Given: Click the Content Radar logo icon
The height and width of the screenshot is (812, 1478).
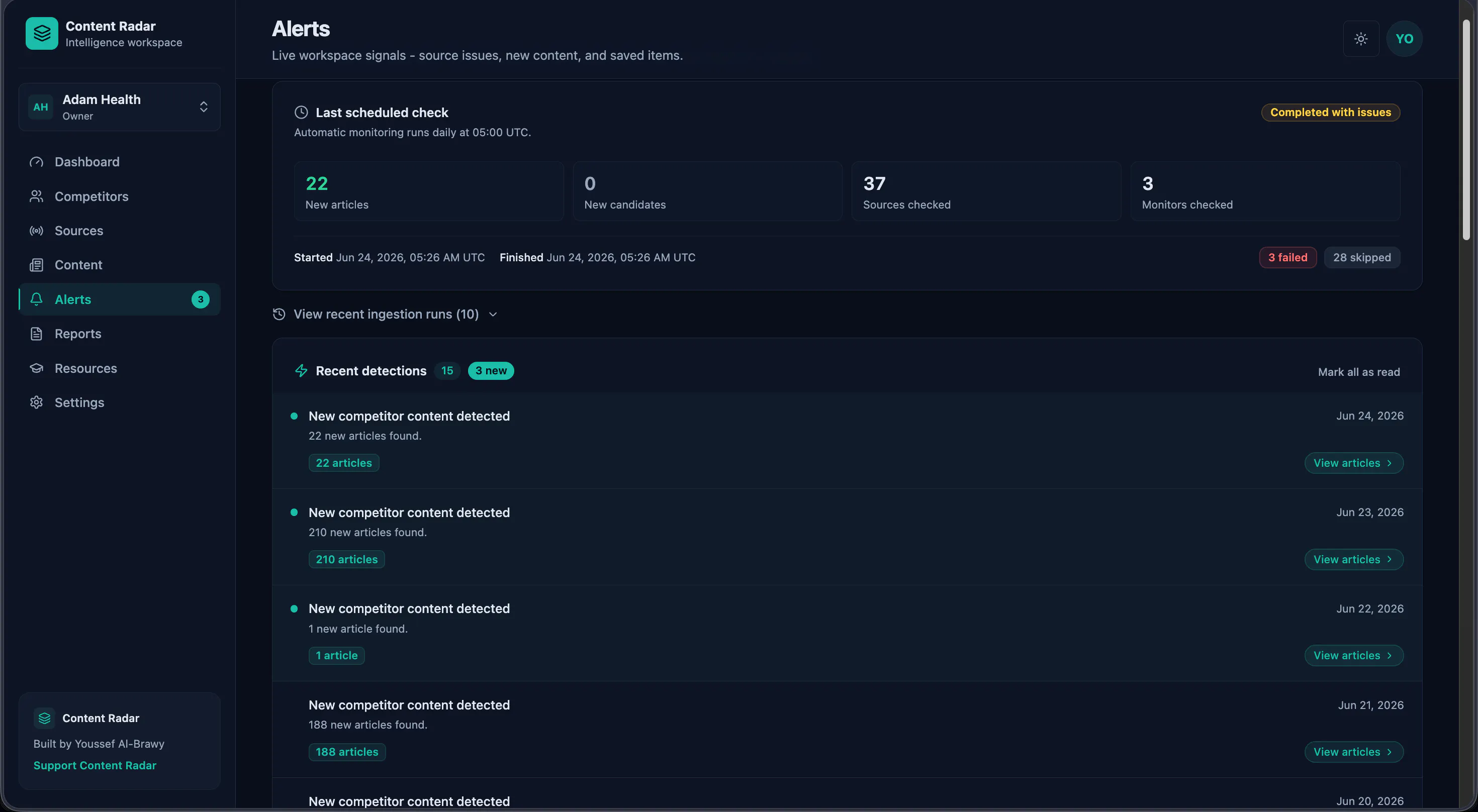Looking at the screenshot, I should 42,33.
